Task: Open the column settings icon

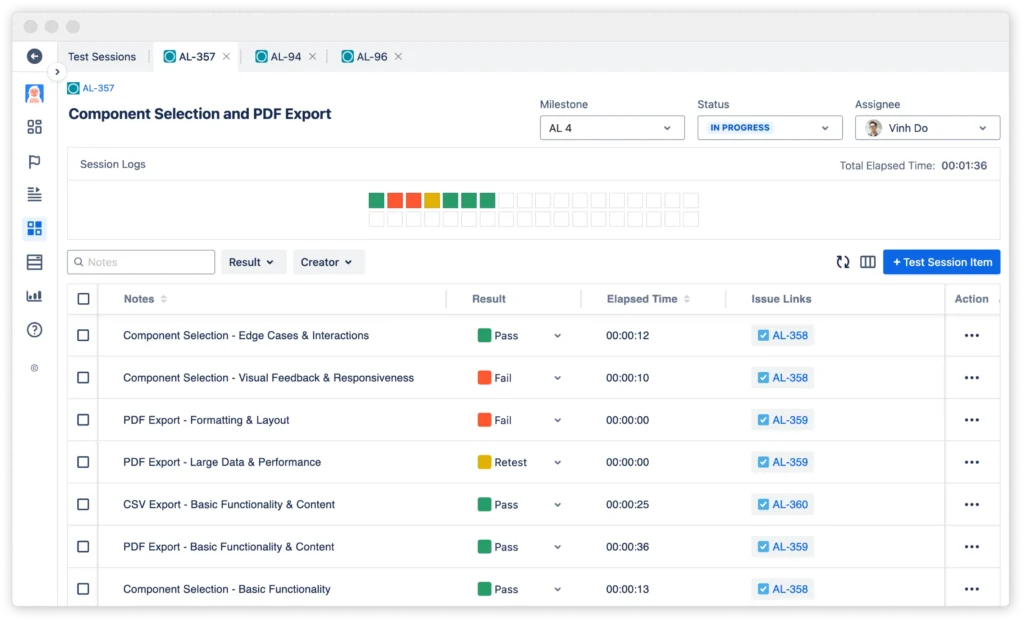Action: coord(867,262)
